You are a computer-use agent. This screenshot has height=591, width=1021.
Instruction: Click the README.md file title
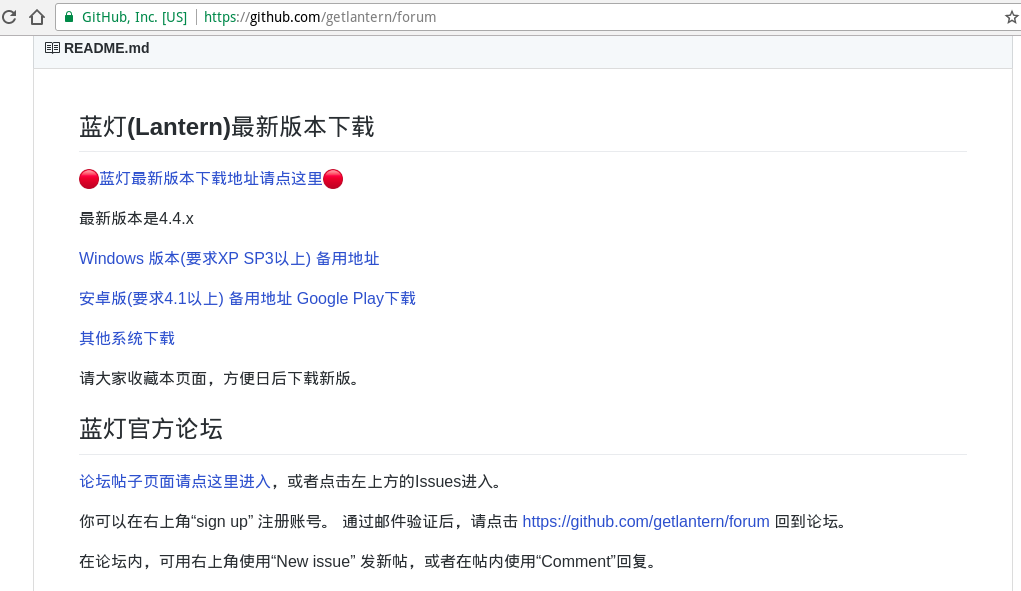pyautogui.click(x=107, y=48)
